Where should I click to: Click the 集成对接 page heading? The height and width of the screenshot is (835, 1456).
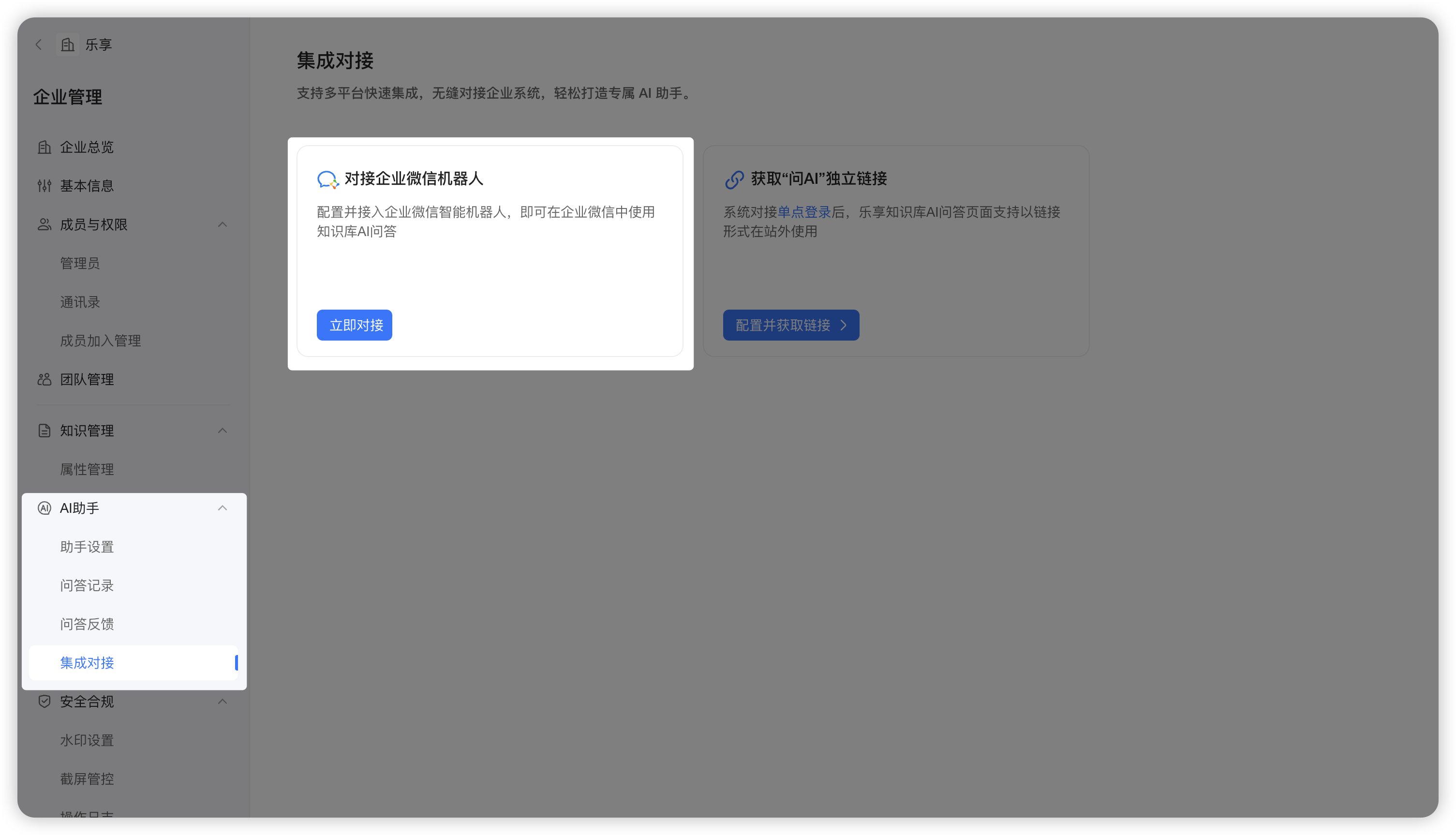[335, 61]
